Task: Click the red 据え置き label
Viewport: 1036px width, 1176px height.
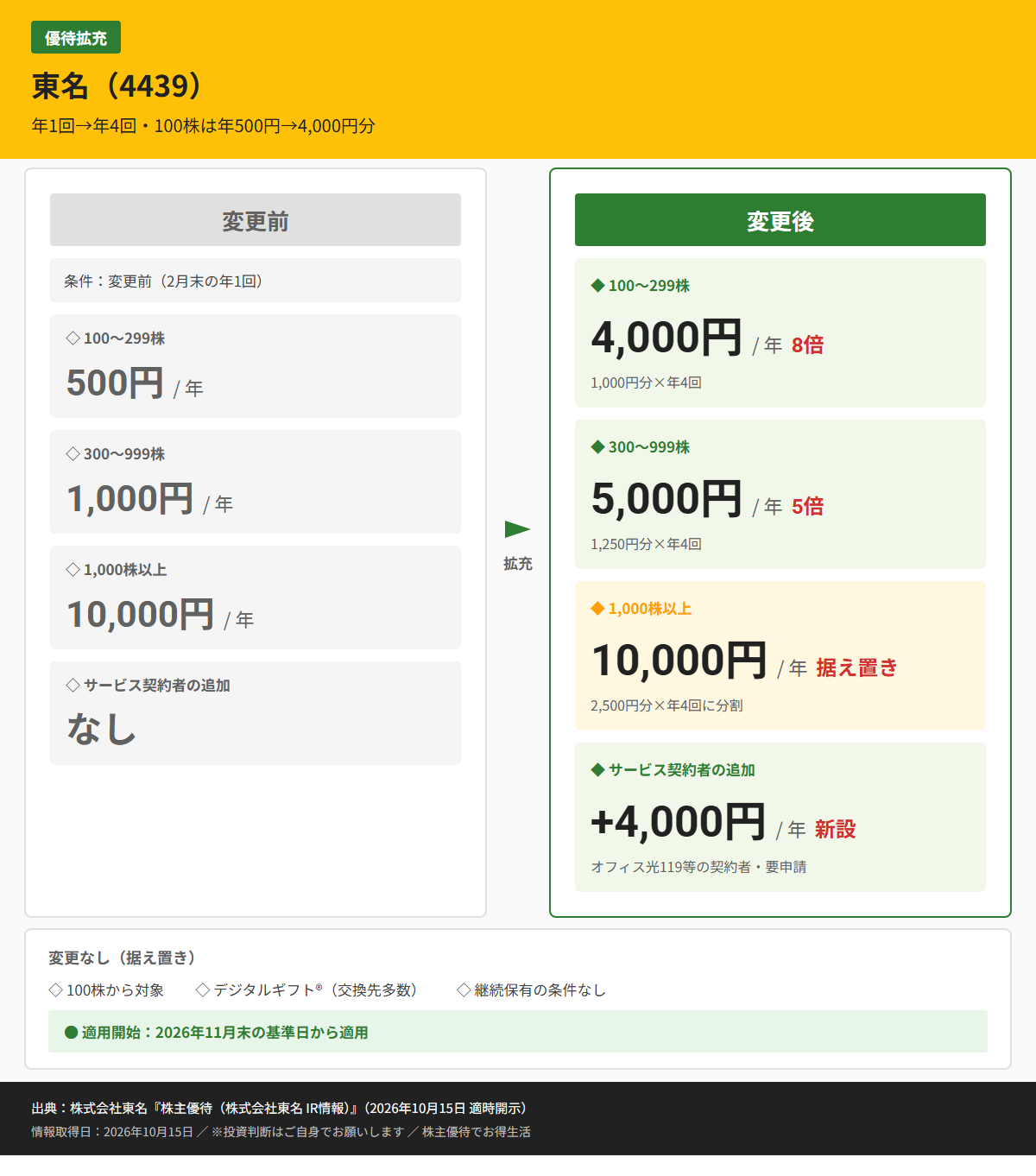Action: (856, 668)
